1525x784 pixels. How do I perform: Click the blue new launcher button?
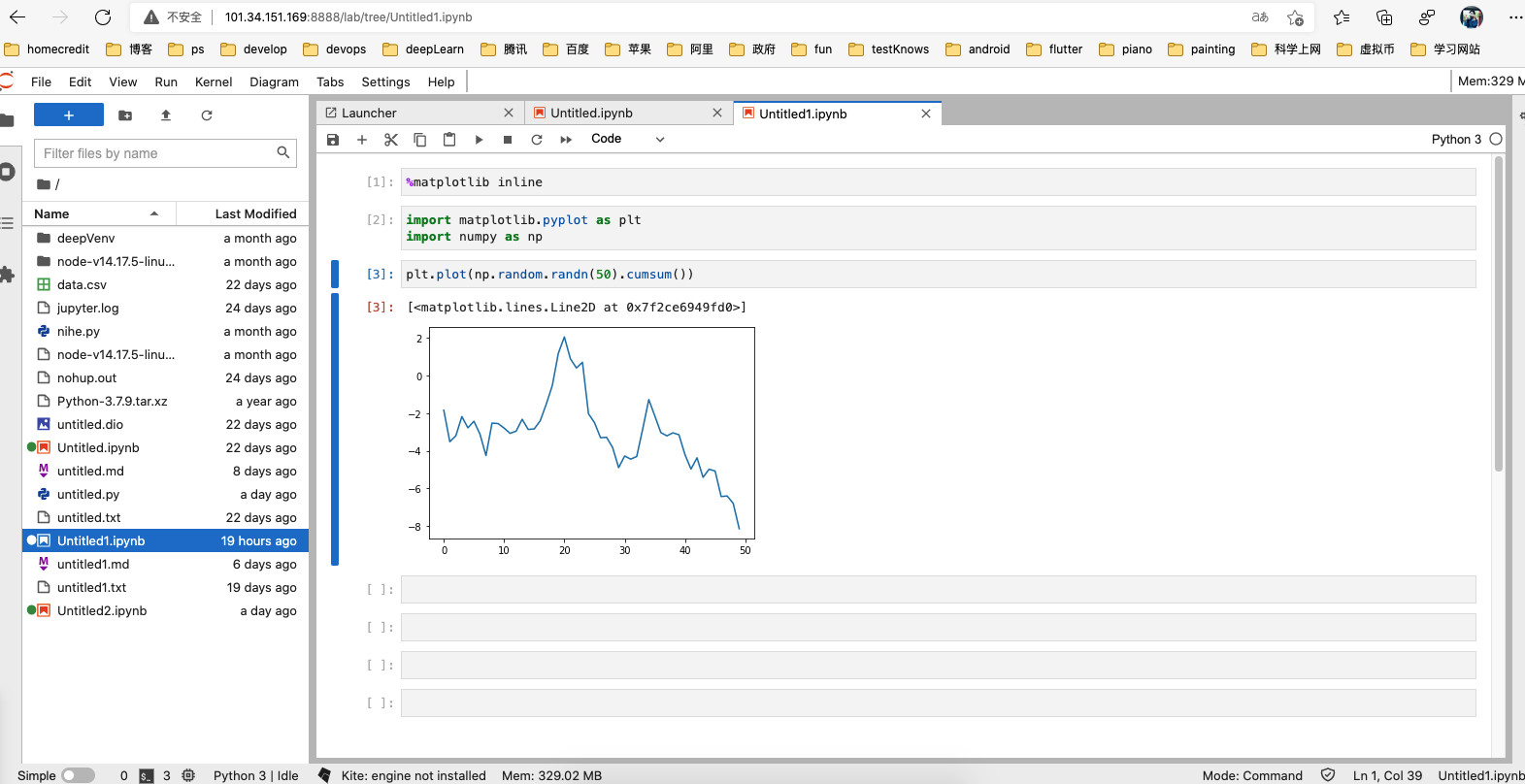(x=69, y=115)
